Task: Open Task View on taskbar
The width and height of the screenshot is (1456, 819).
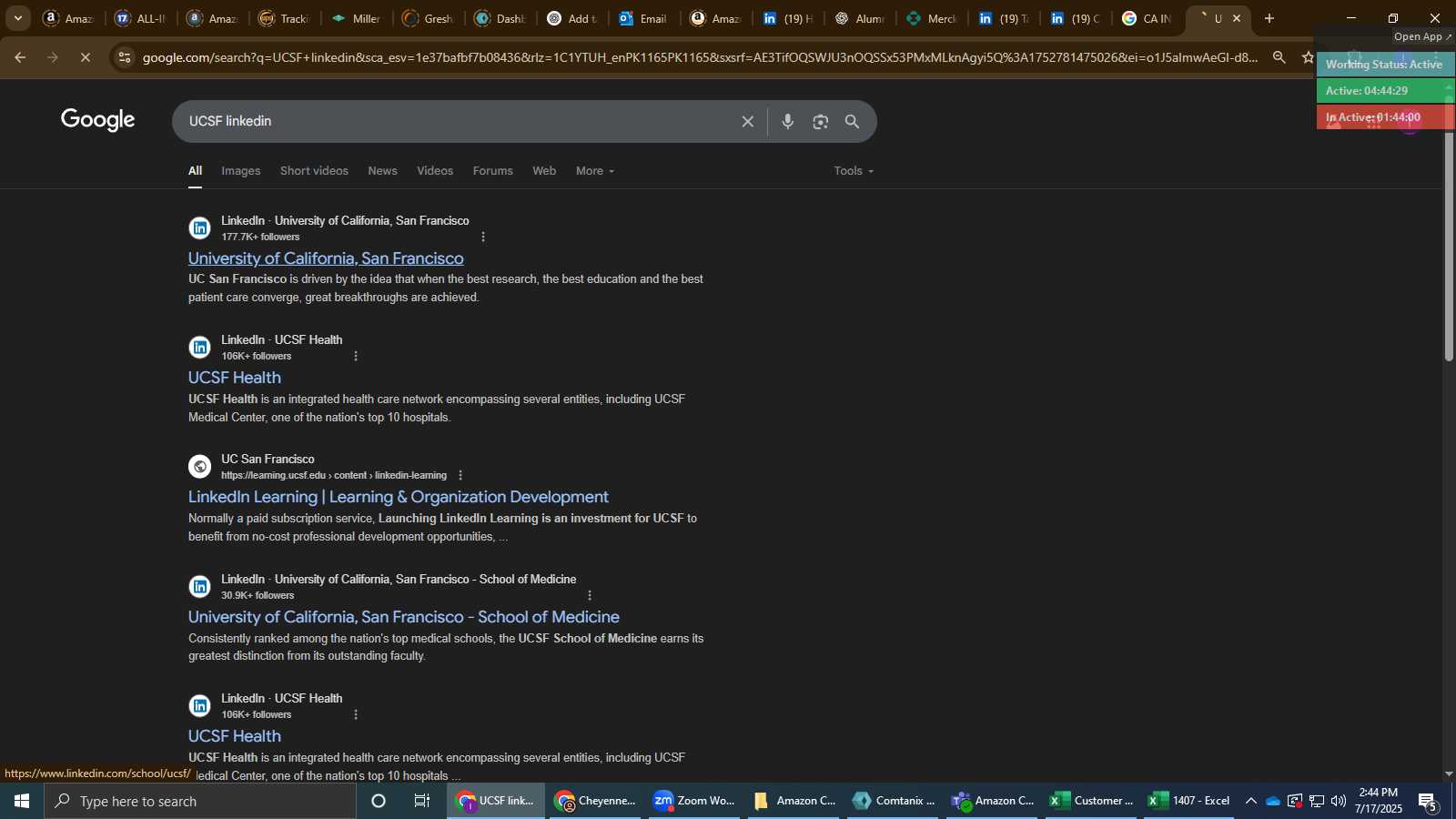Action: click(422, 801)
